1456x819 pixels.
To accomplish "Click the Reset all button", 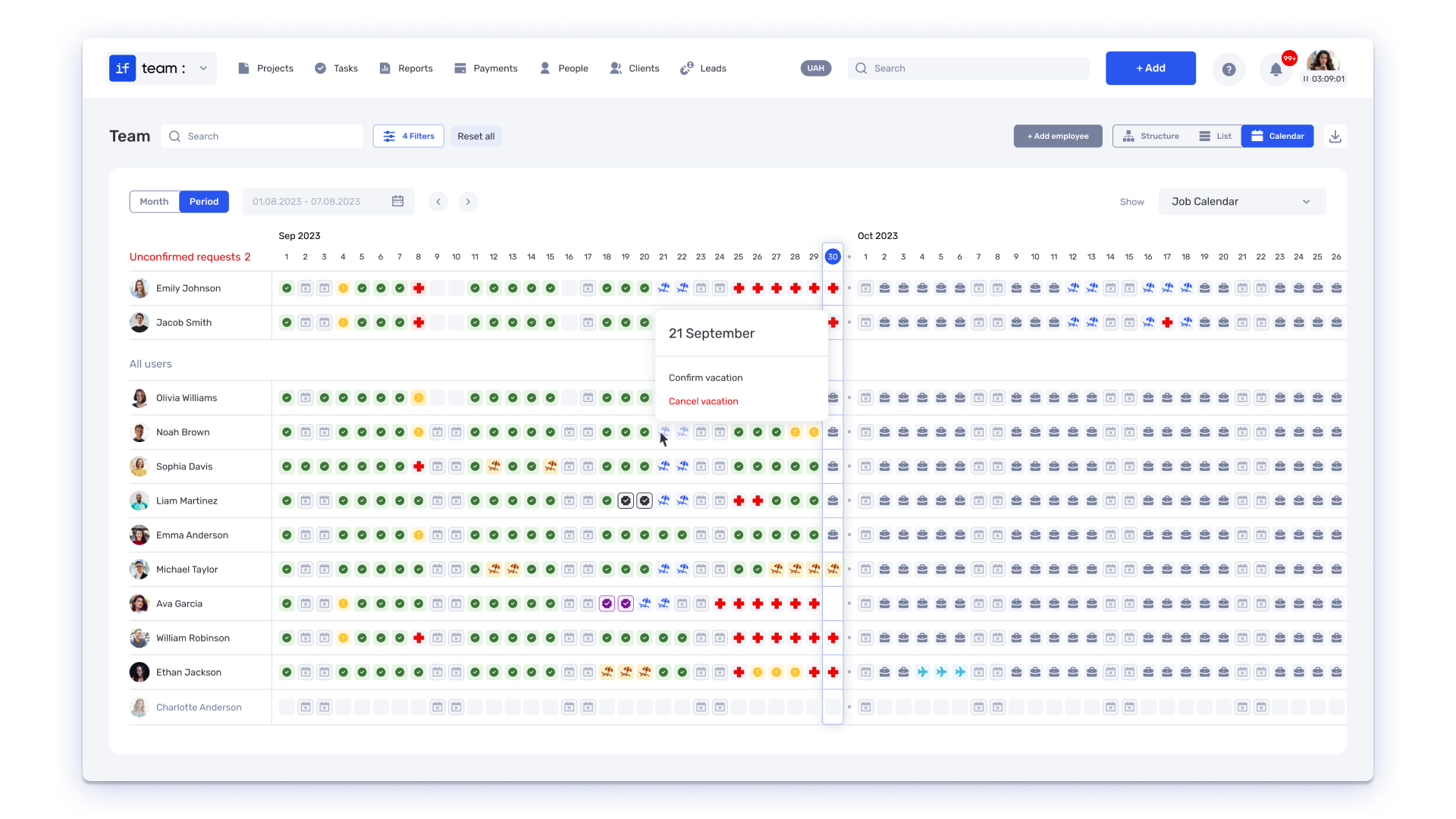I will click(x=476, y=136).
